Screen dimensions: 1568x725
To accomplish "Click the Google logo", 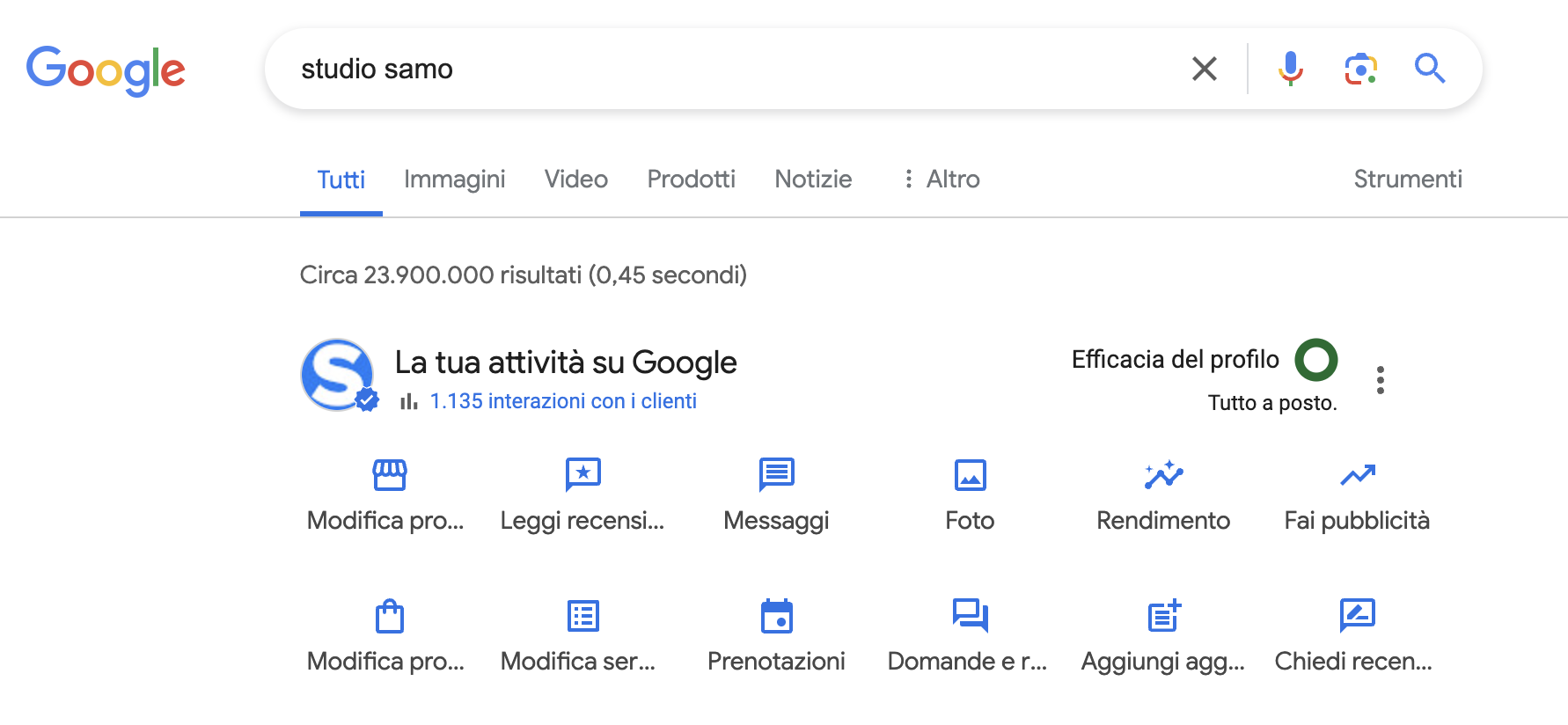I will click(106, 70).
